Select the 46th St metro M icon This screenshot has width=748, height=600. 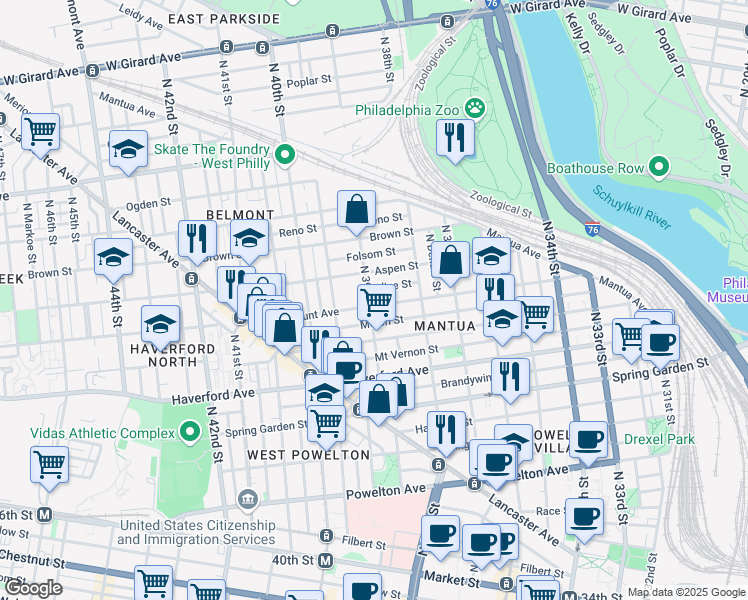(45, 515)
